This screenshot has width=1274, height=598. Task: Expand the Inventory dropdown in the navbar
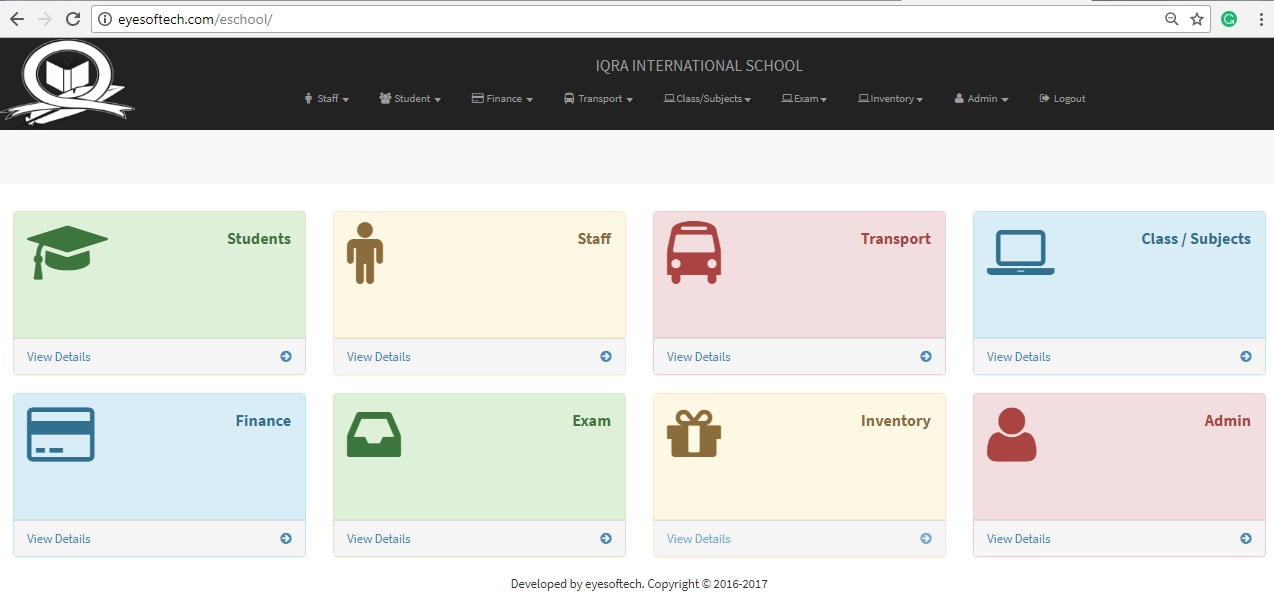[890, 99]
